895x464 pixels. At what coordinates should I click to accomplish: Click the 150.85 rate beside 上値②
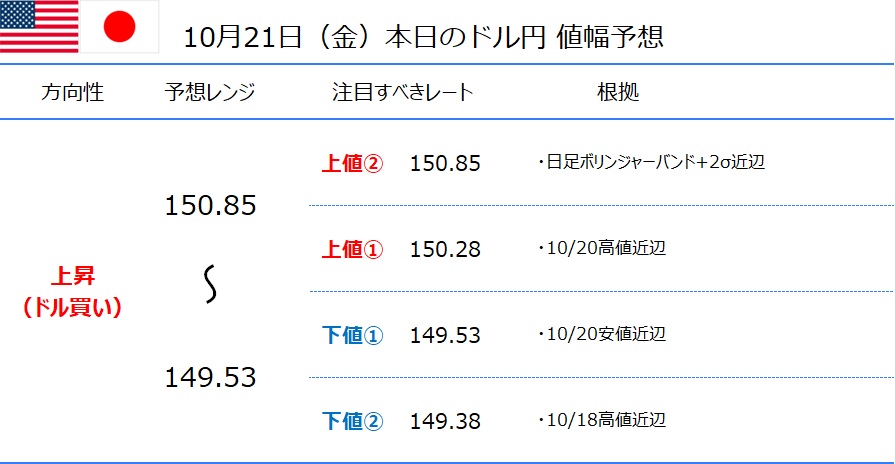(445, 164)
